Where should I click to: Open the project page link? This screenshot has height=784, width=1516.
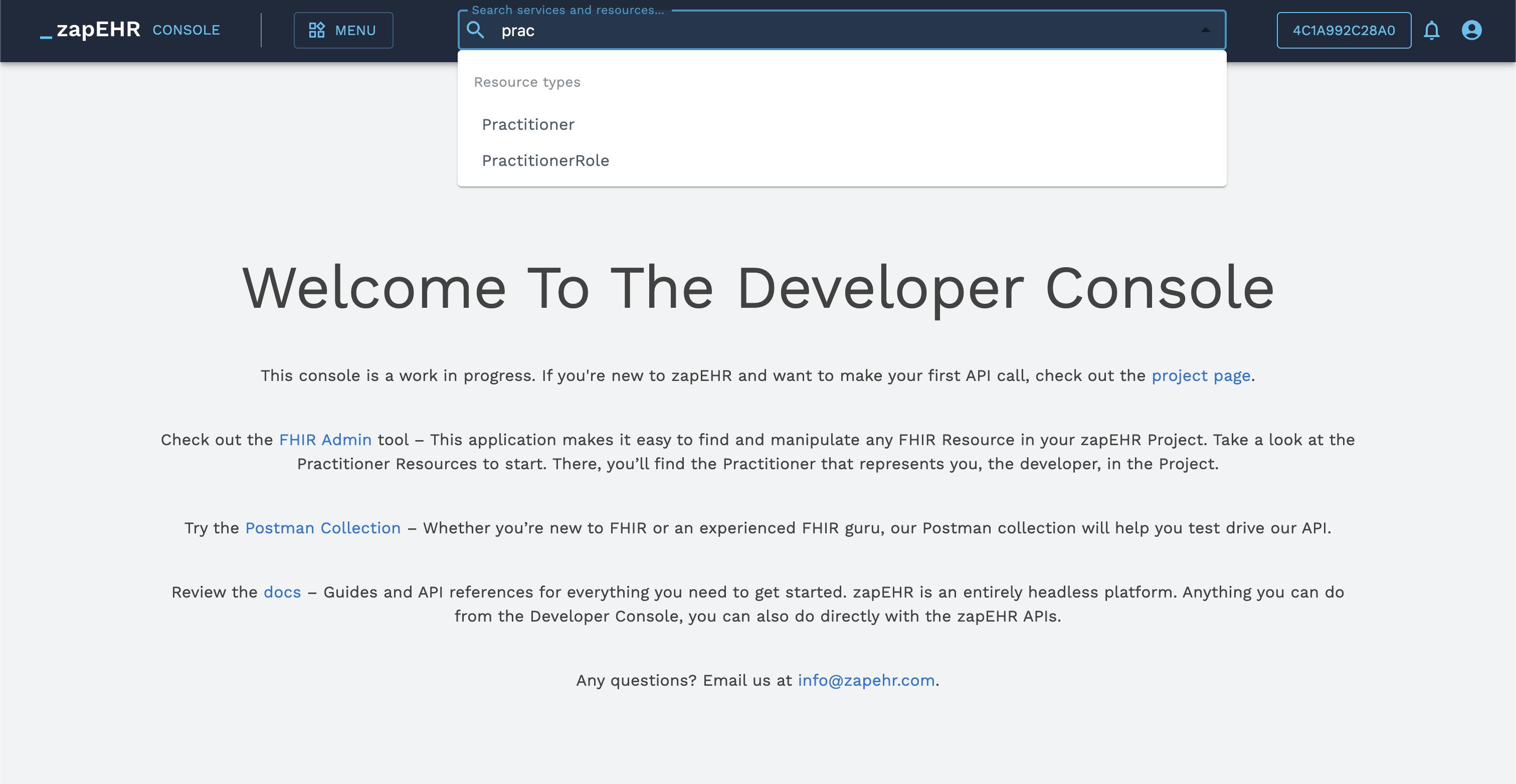1201,375
